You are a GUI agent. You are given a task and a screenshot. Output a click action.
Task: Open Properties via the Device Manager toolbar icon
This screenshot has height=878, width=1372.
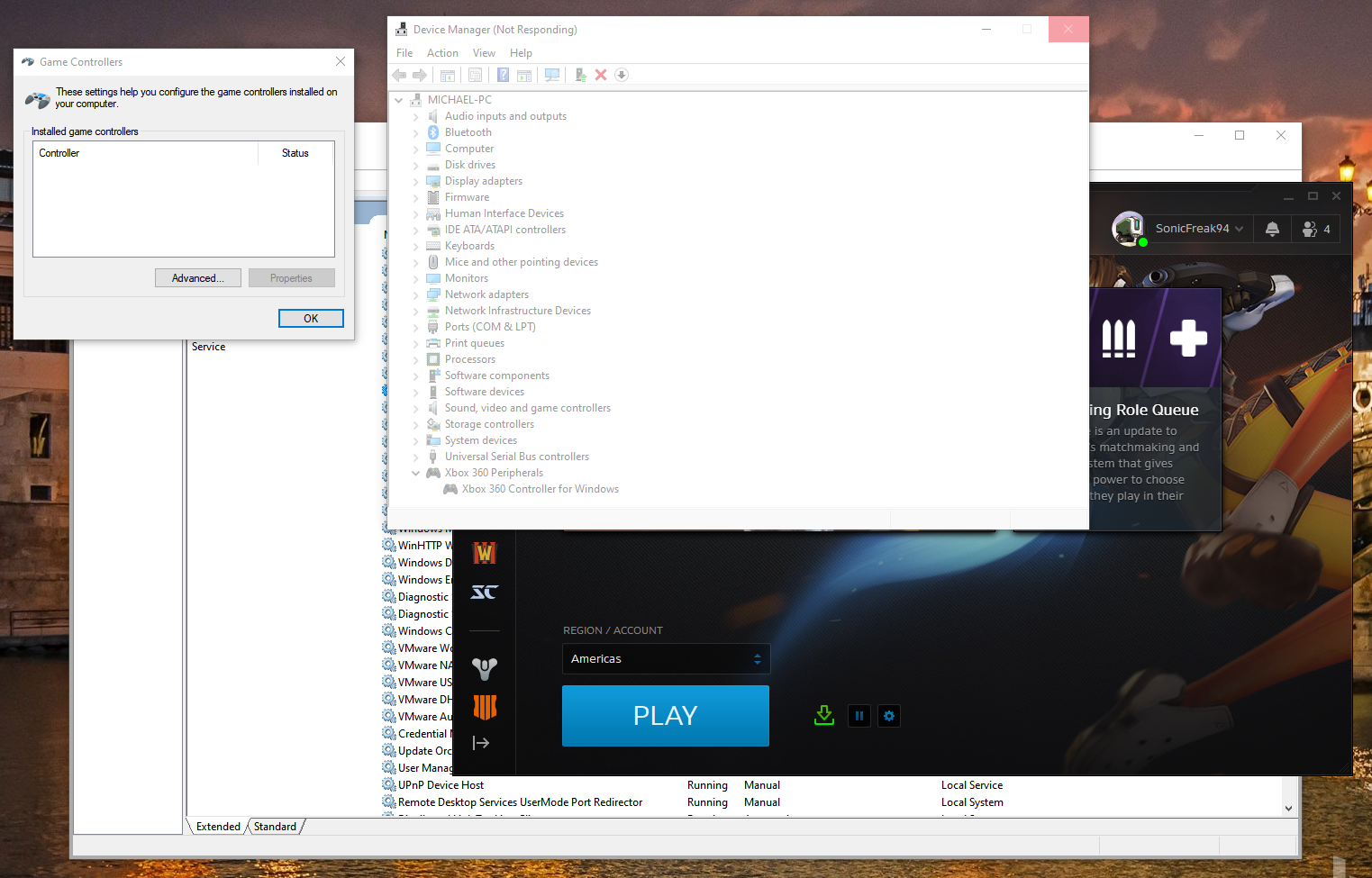point(475,75)
